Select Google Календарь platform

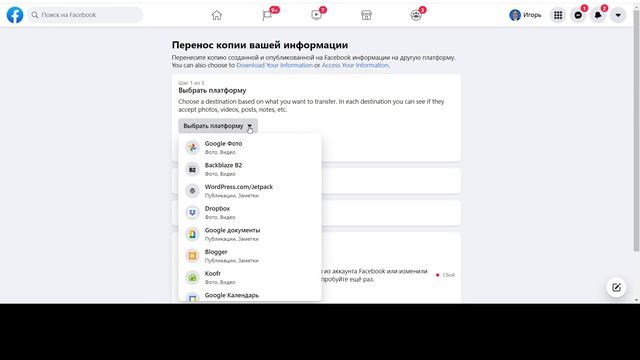(x=250, y=296)
